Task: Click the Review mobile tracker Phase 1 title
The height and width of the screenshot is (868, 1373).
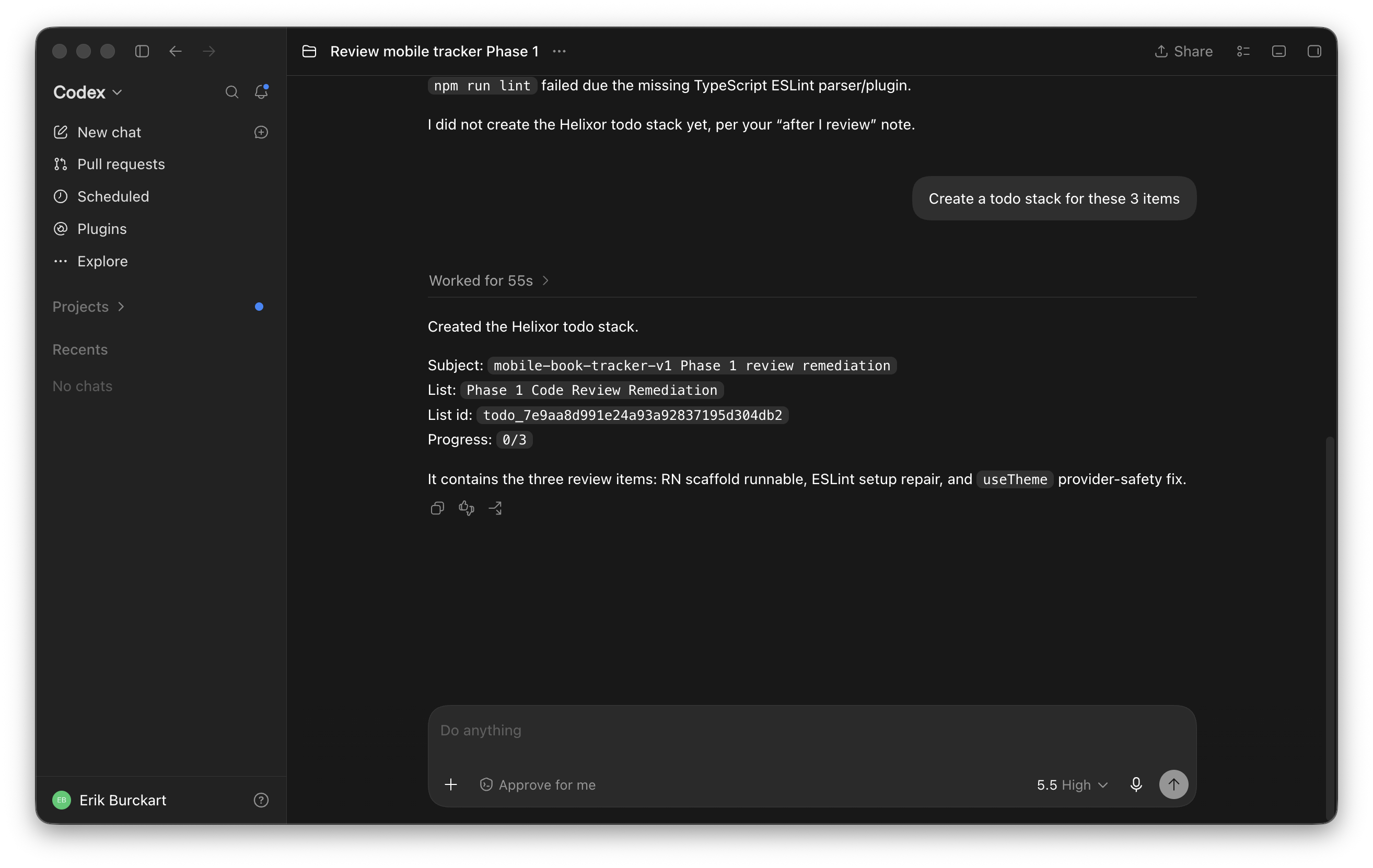Action: [435, 51]
